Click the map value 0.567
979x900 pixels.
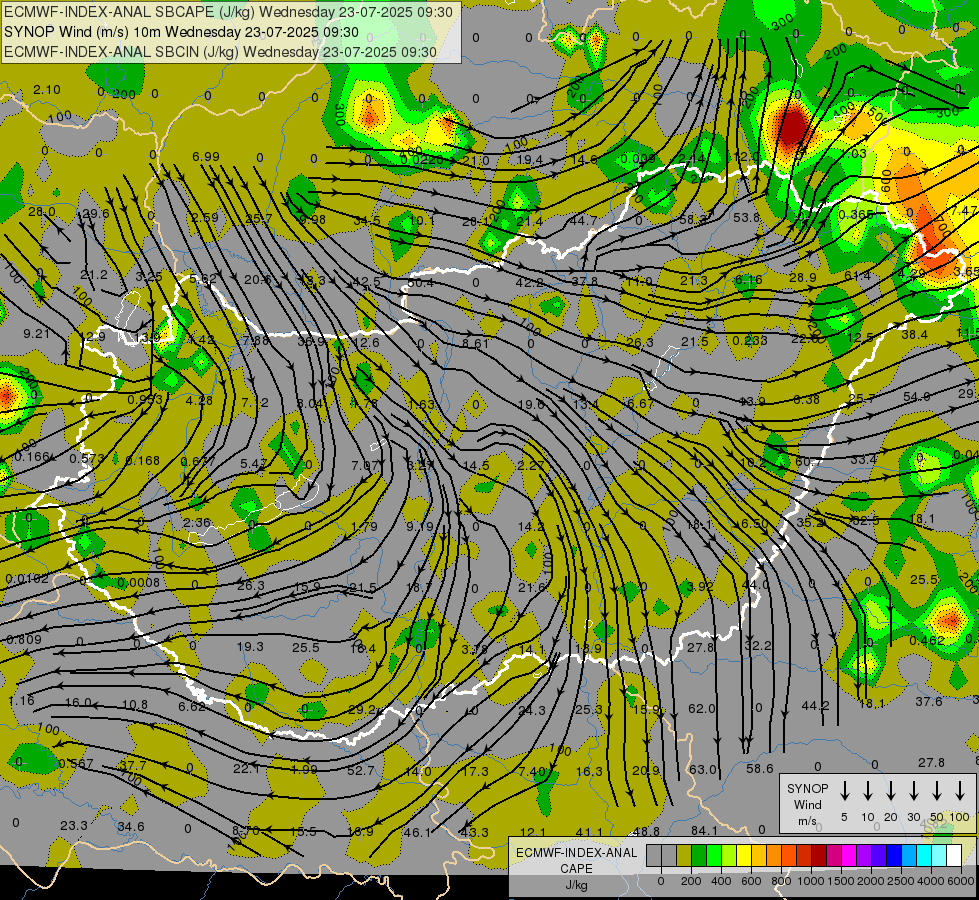point(76,763)
